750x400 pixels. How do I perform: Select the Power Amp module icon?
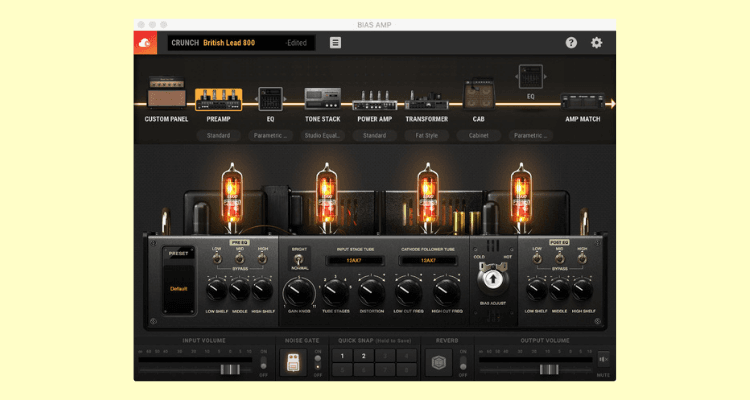coord(375,100)
